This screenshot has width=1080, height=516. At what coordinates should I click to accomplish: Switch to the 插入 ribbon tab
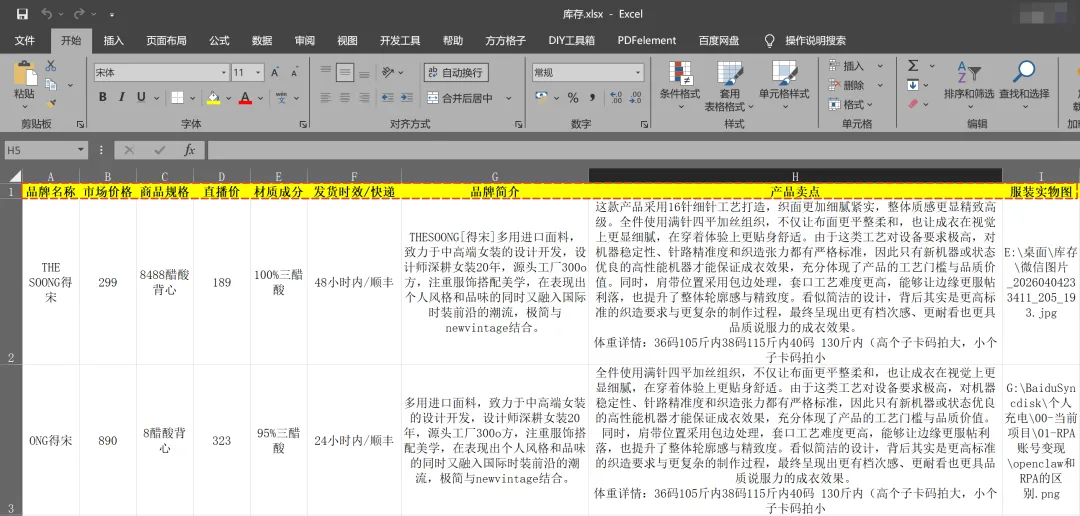pyautogui.click(x=114, y=41)
